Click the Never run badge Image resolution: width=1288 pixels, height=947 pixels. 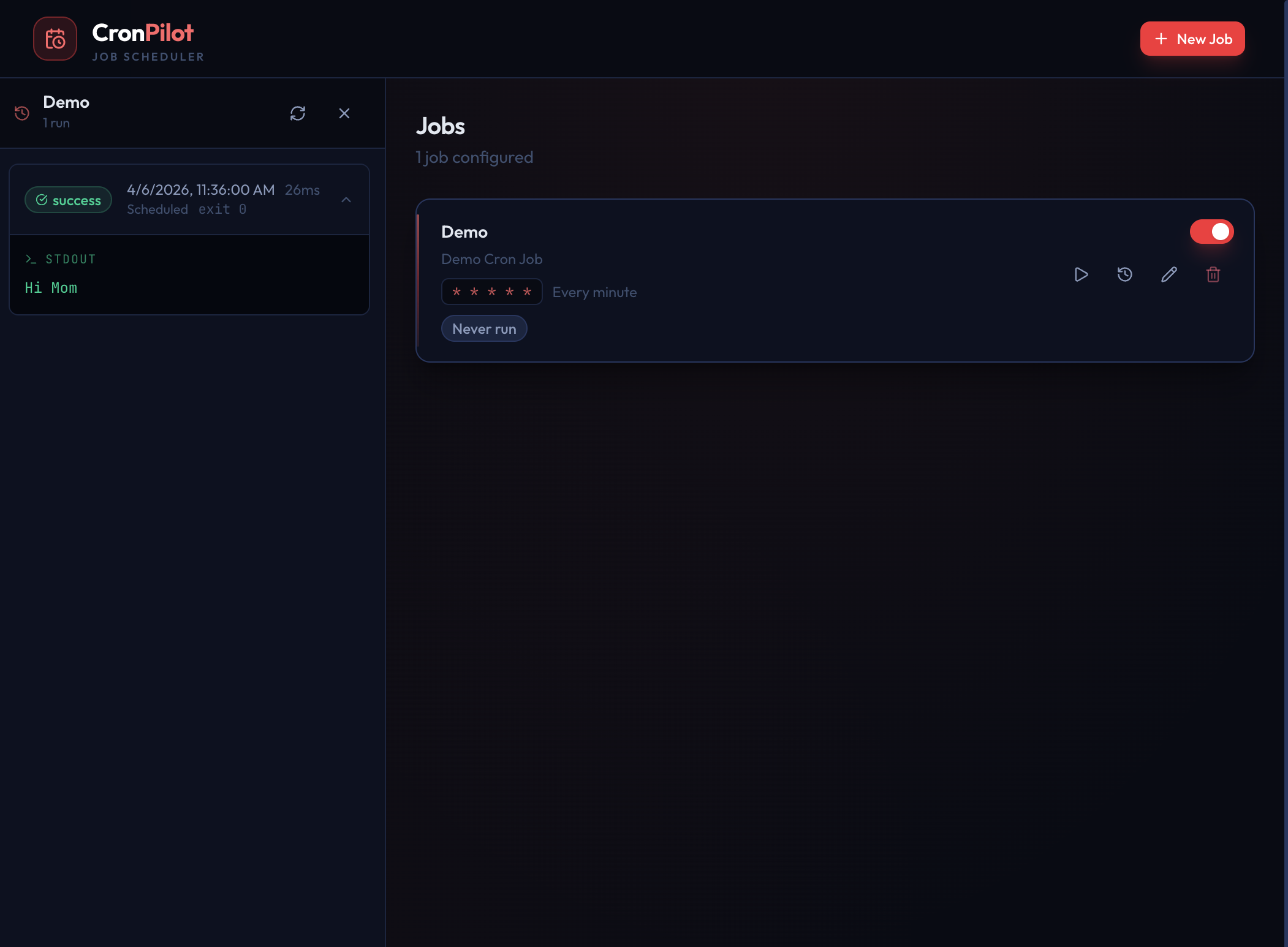[484, 328]
